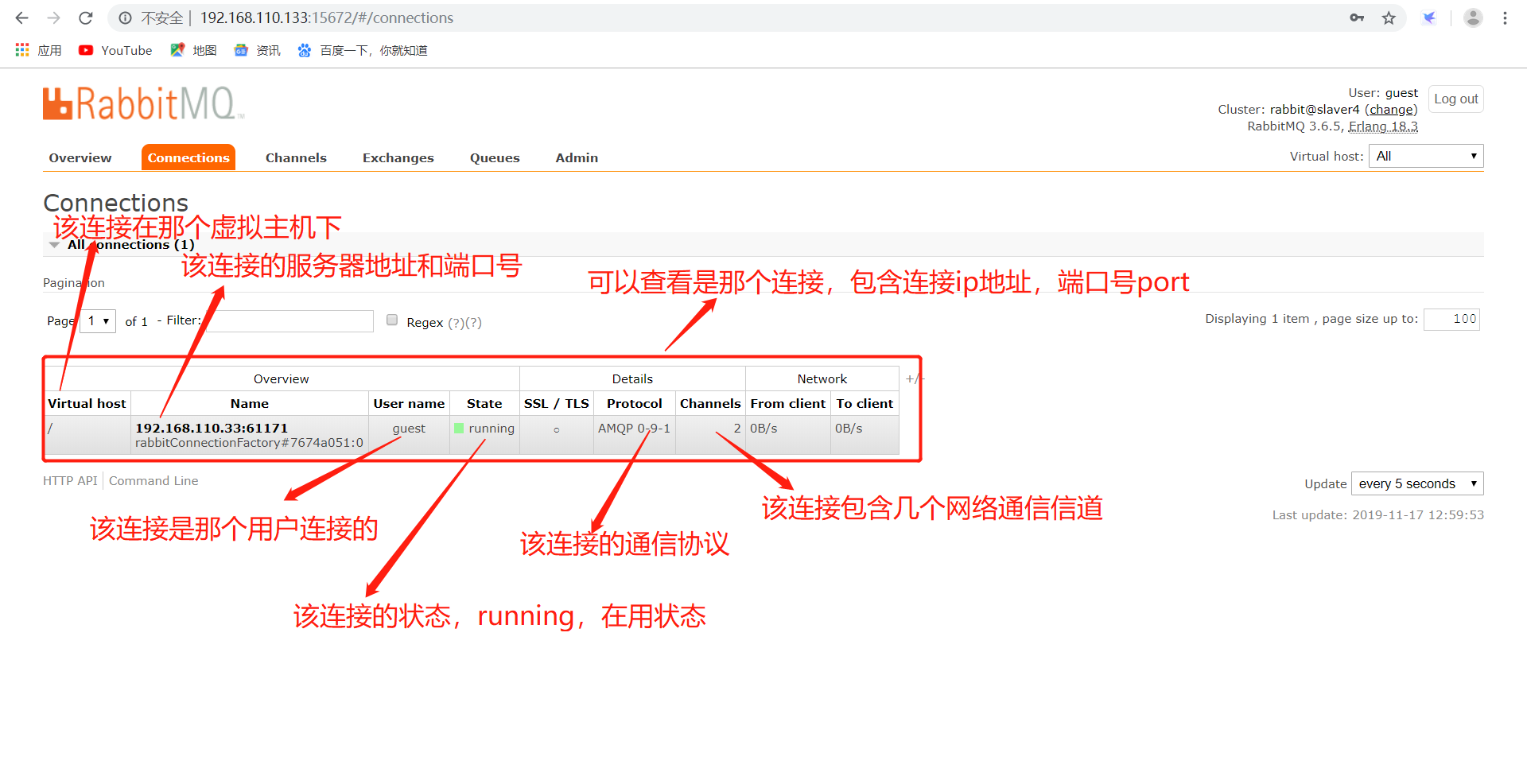Open saved password key icon
1527x784 pixels.
click(x=1357, y=17)
